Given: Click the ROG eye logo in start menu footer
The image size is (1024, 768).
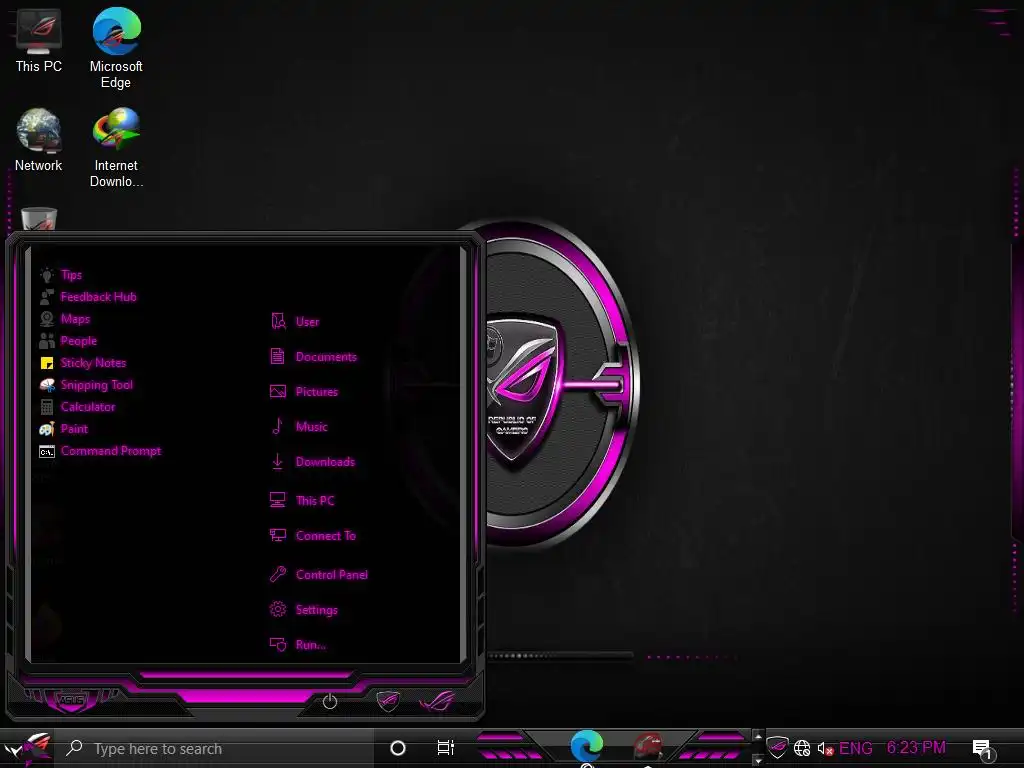Looking at the screenshot, I should click(x=437, y=701).
